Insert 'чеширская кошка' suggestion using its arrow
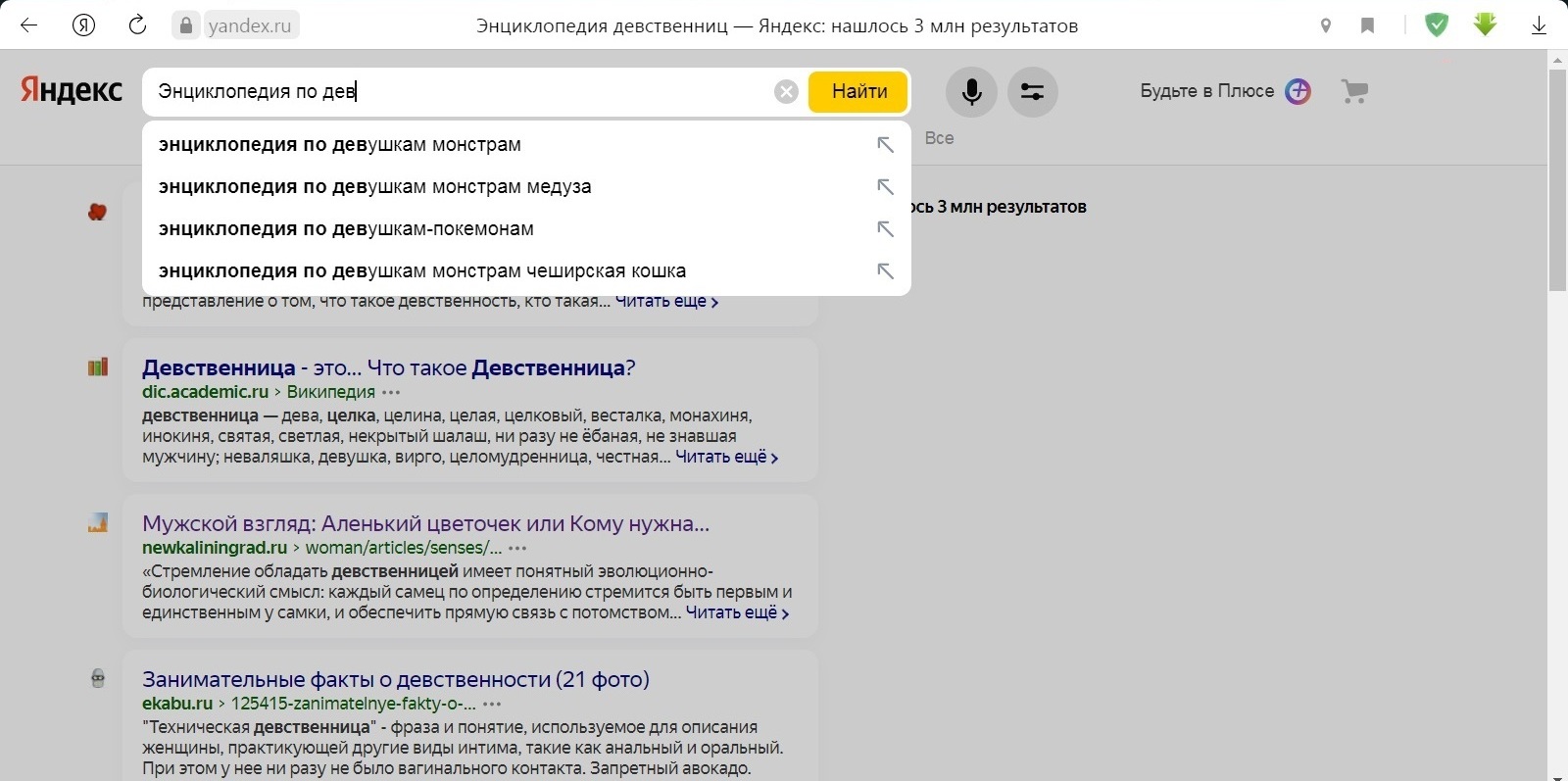 885,270
